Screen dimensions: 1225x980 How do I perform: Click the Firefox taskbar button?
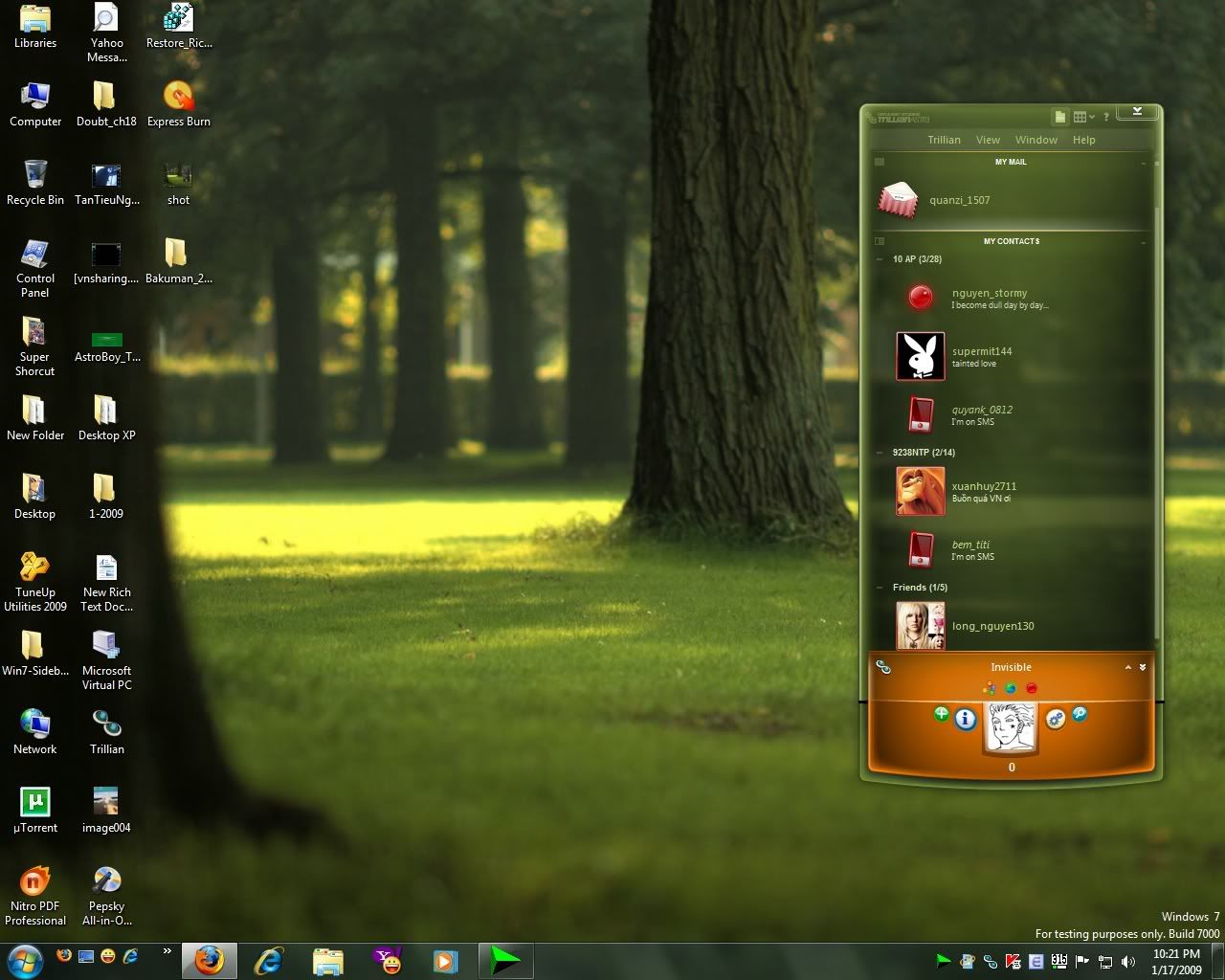click(210, 960)
